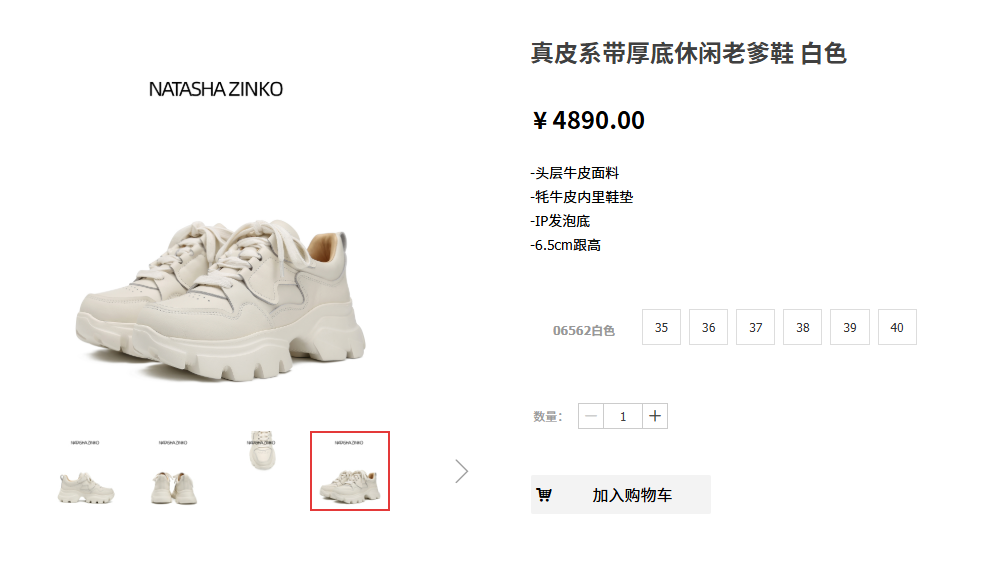Image resolution: width=992 pixels, height=568 pixels.
Task: Click the main sneaker product image
Action: click(220, 300)
